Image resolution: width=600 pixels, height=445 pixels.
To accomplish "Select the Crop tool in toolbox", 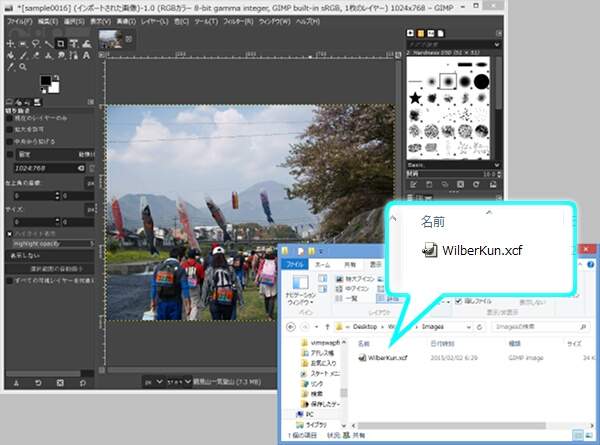I will coord(61,44).
